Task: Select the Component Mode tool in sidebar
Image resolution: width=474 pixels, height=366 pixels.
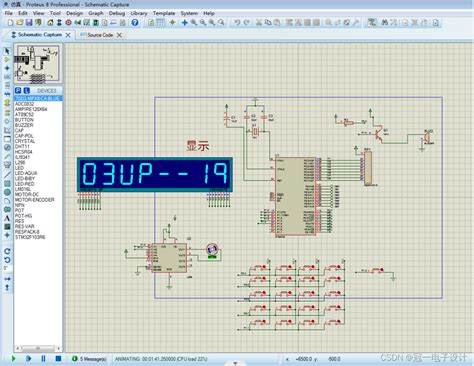Action: pyautogui.click(x=7, y=60)
